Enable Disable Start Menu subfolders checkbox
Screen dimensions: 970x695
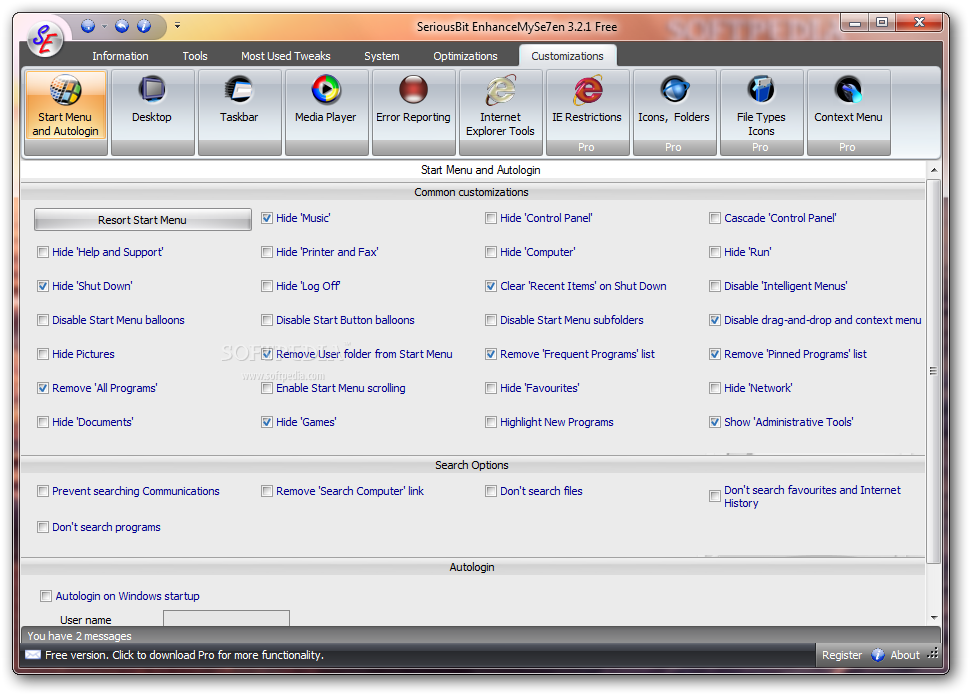coord(491,320)
